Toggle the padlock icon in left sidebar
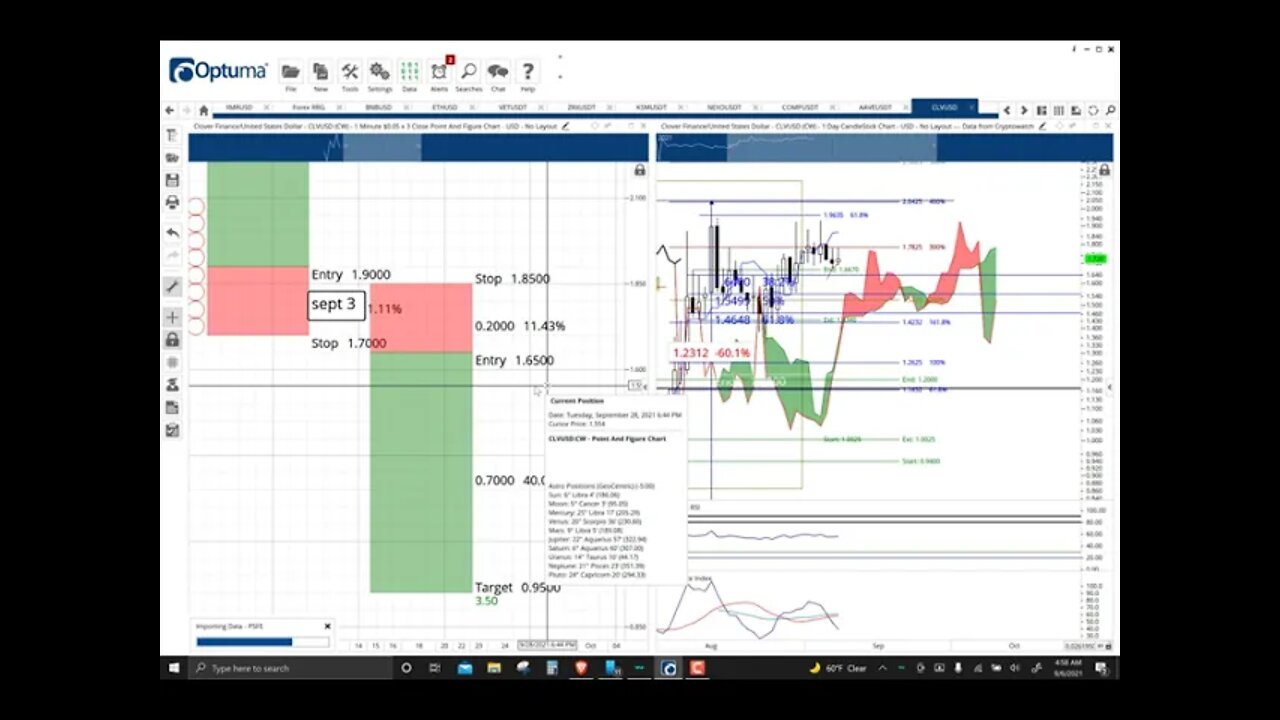This screenshot has width=1280, height=720. pyautogui.click(x=172, y=340)
